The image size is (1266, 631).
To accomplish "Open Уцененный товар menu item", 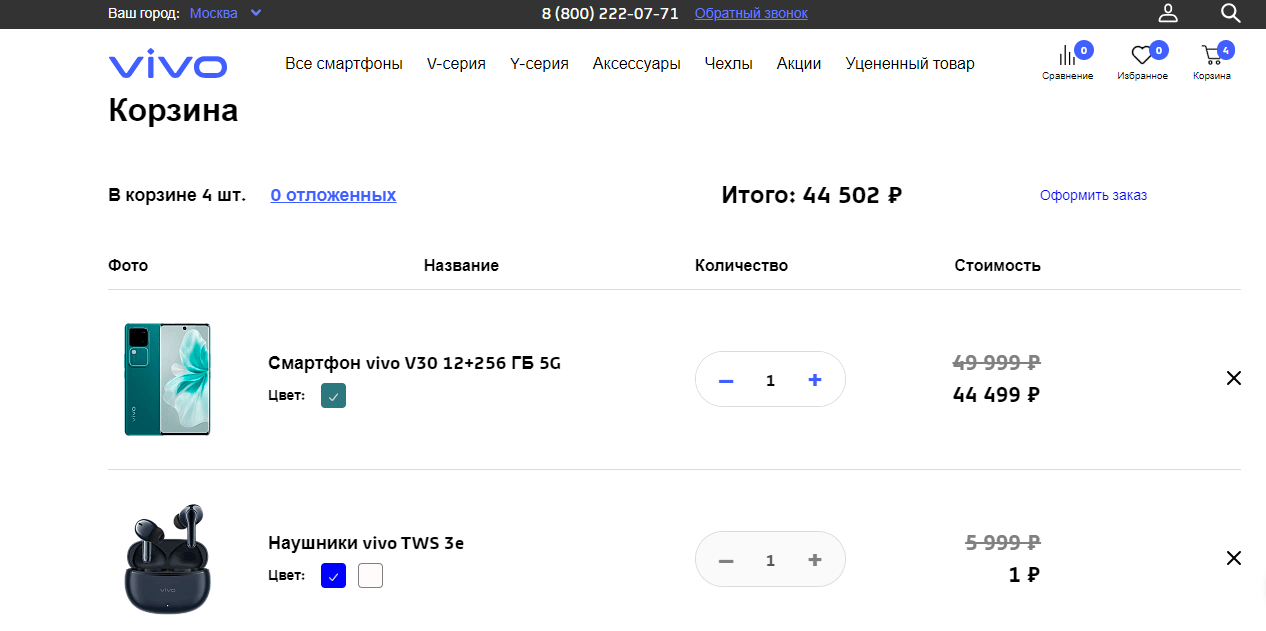I will pyautogui.click(x=910, y=64).
